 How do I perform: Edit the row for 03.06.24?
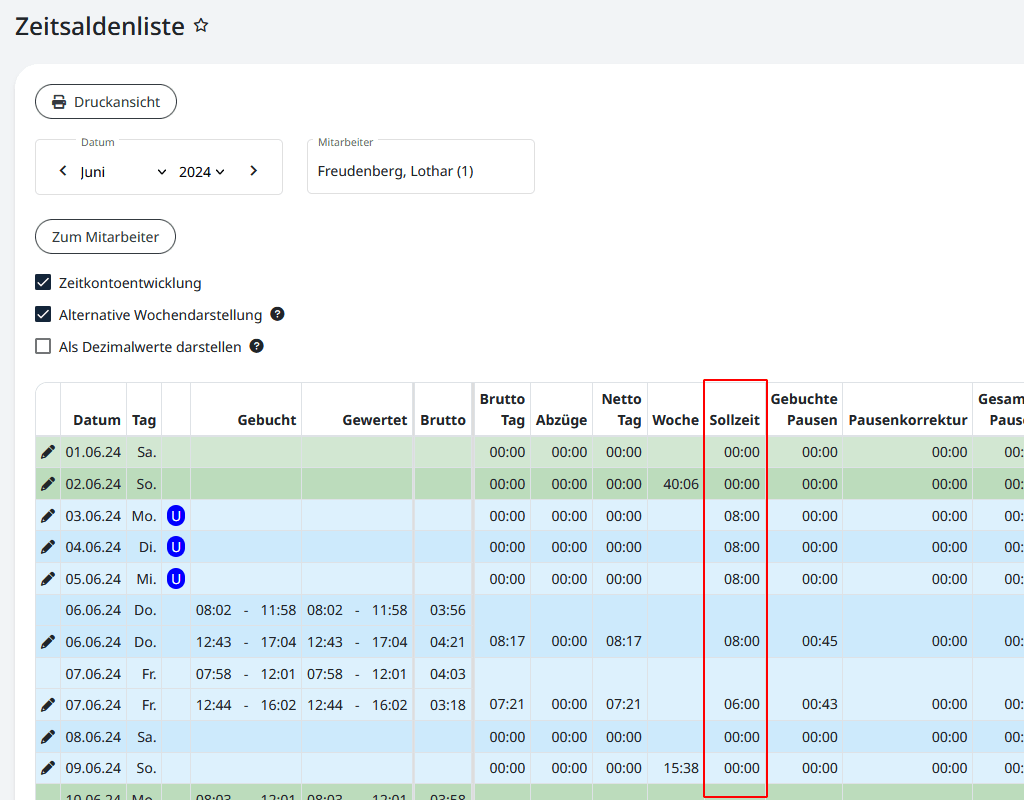48,516
